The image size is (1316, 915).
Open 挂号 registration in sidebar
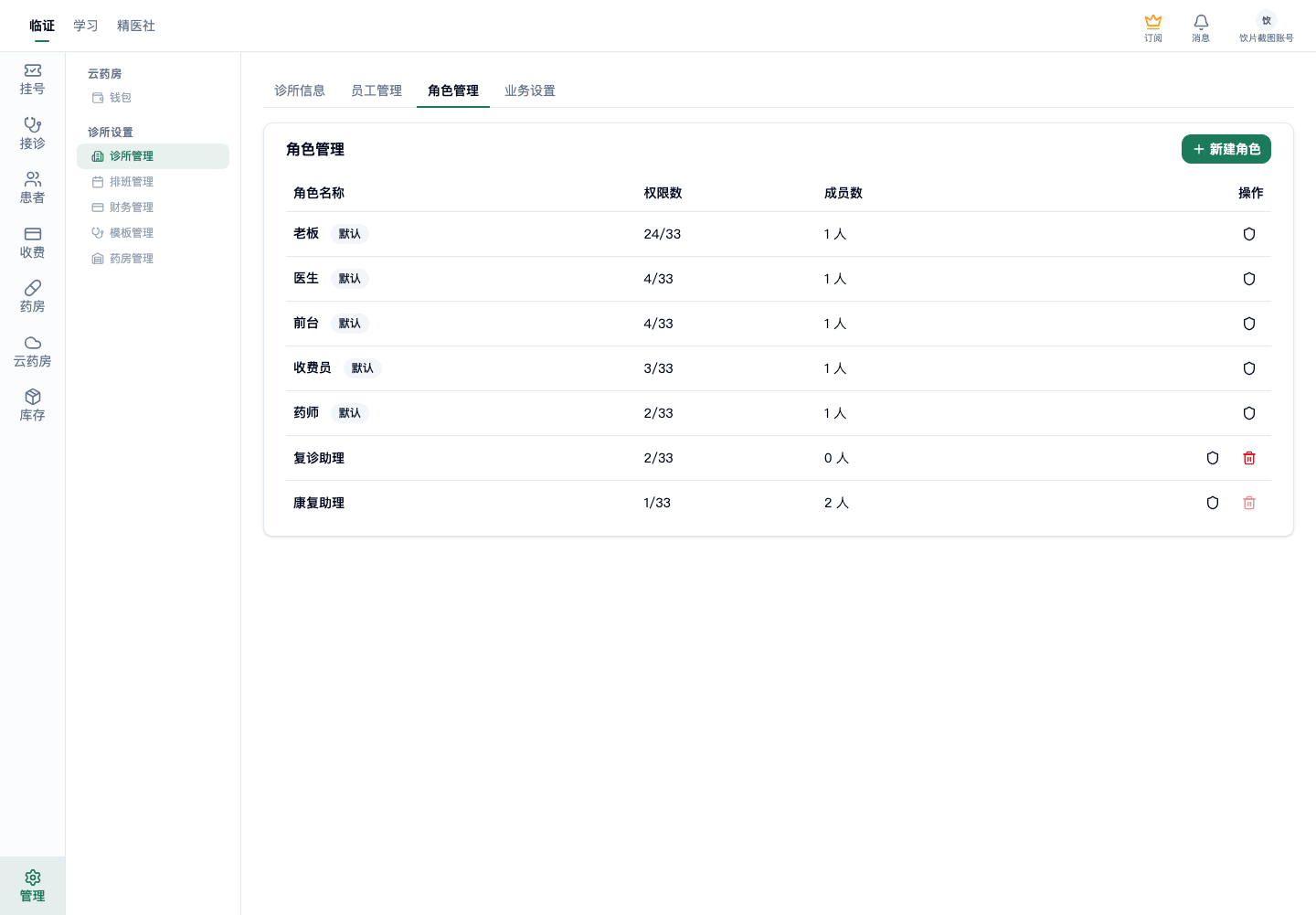point(32,80)
